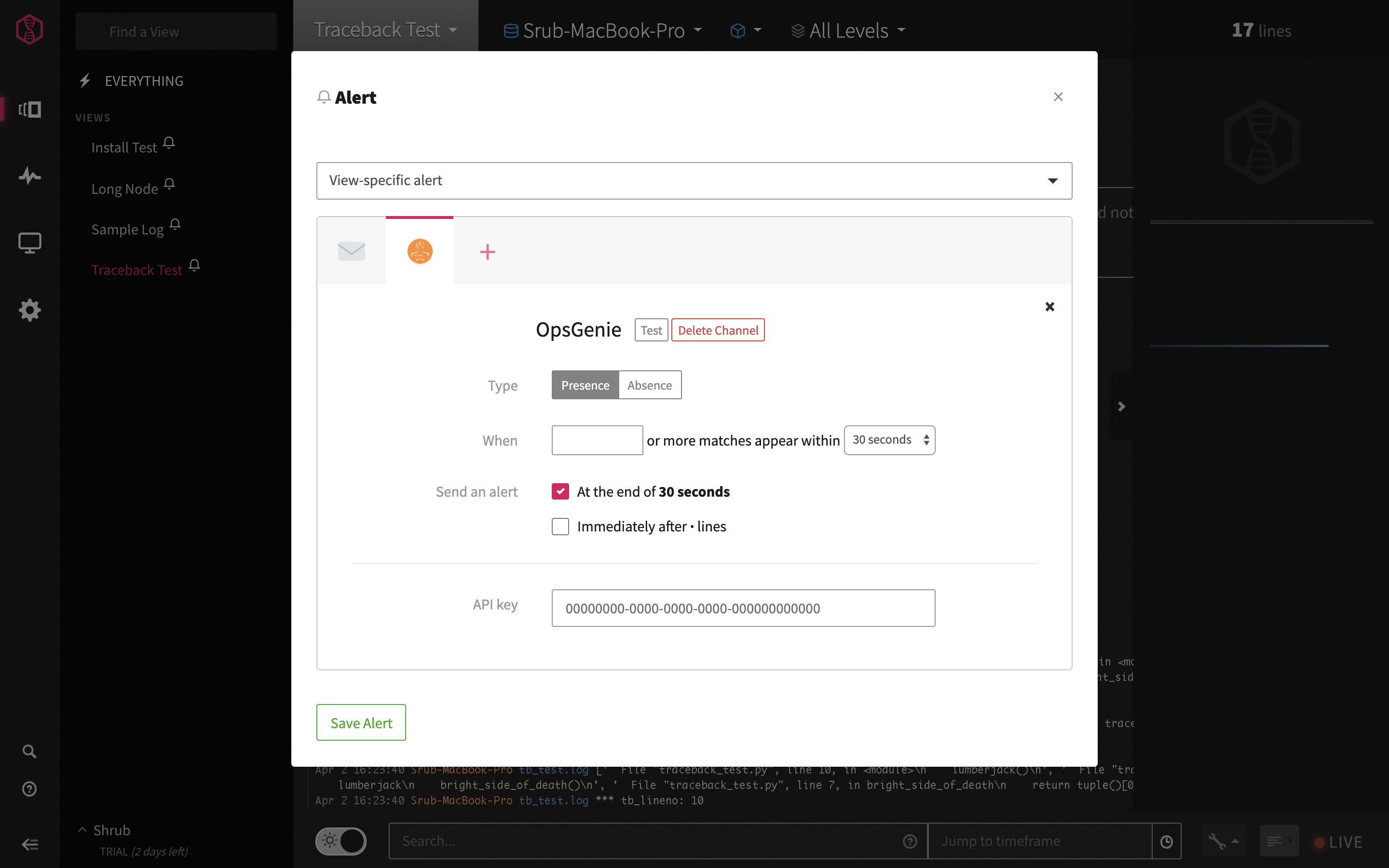Open the View-specific alert dropdown
This screenshot has height=868, width=1389.
(694, 181)
